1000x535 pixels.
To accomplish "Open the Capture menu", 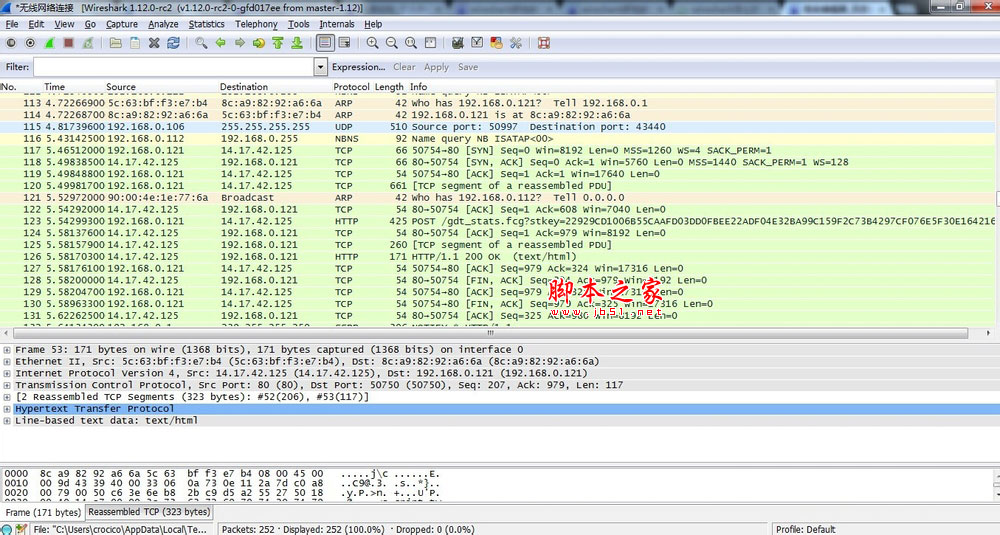I will (x=122, y=24).
